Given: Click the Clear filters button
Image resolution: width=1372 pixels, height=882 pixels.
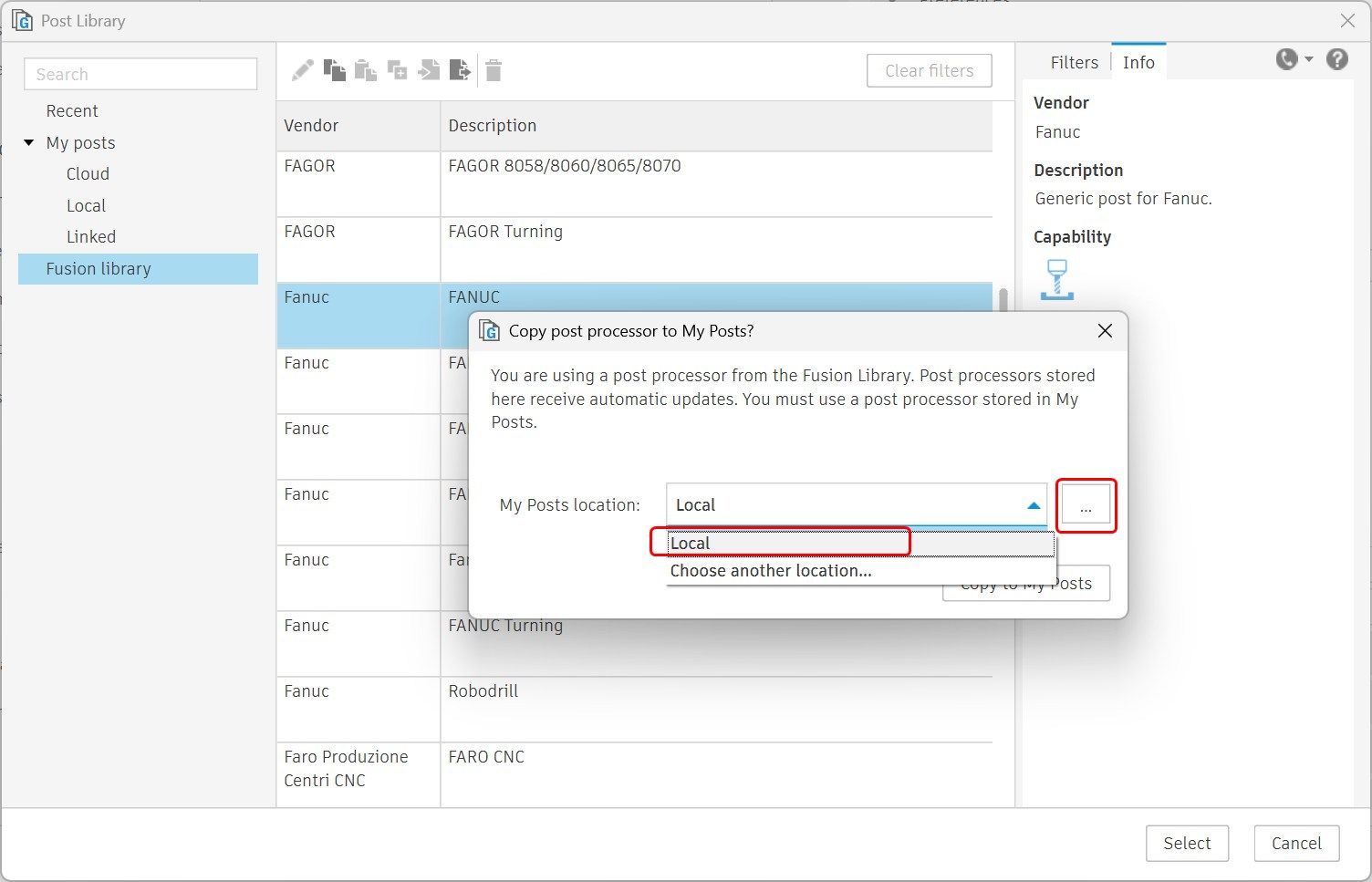Looking at the screenshot, I should [929, 70].
